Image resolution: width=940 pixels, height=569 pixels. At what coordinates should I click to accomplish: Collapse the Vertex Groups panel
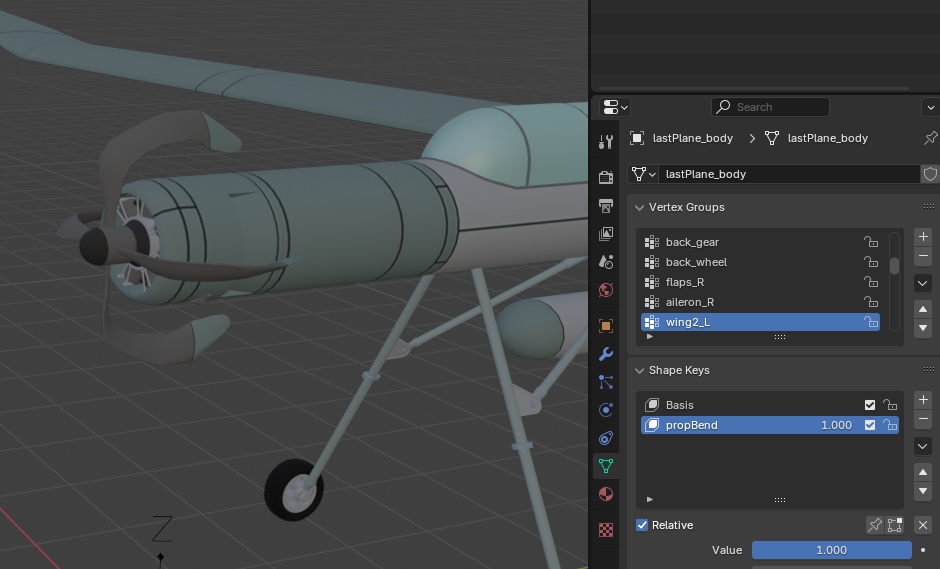[x=639, y=207]
